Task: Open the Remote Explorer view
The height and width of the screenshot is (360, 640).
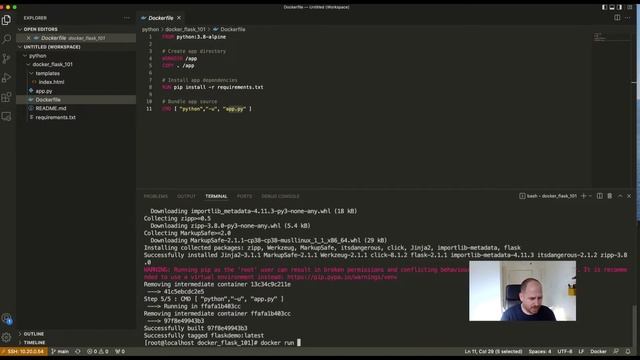Action: tap(6, 116)
